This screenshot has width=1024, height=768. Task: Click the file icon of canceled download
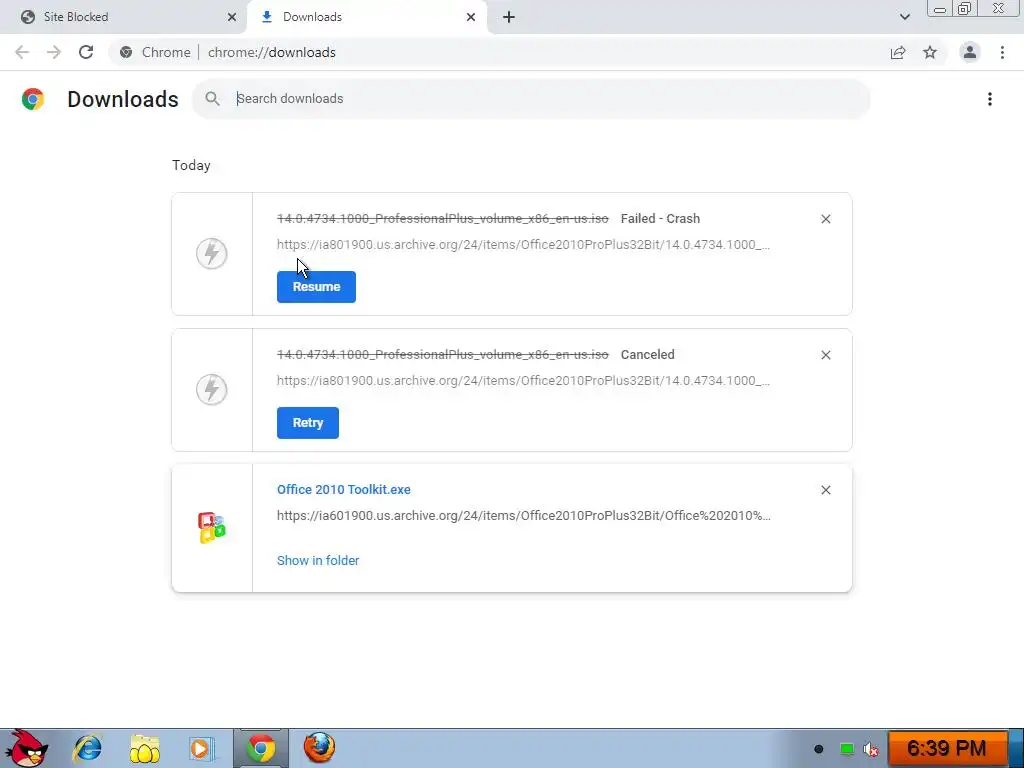[x=212, y=389]
